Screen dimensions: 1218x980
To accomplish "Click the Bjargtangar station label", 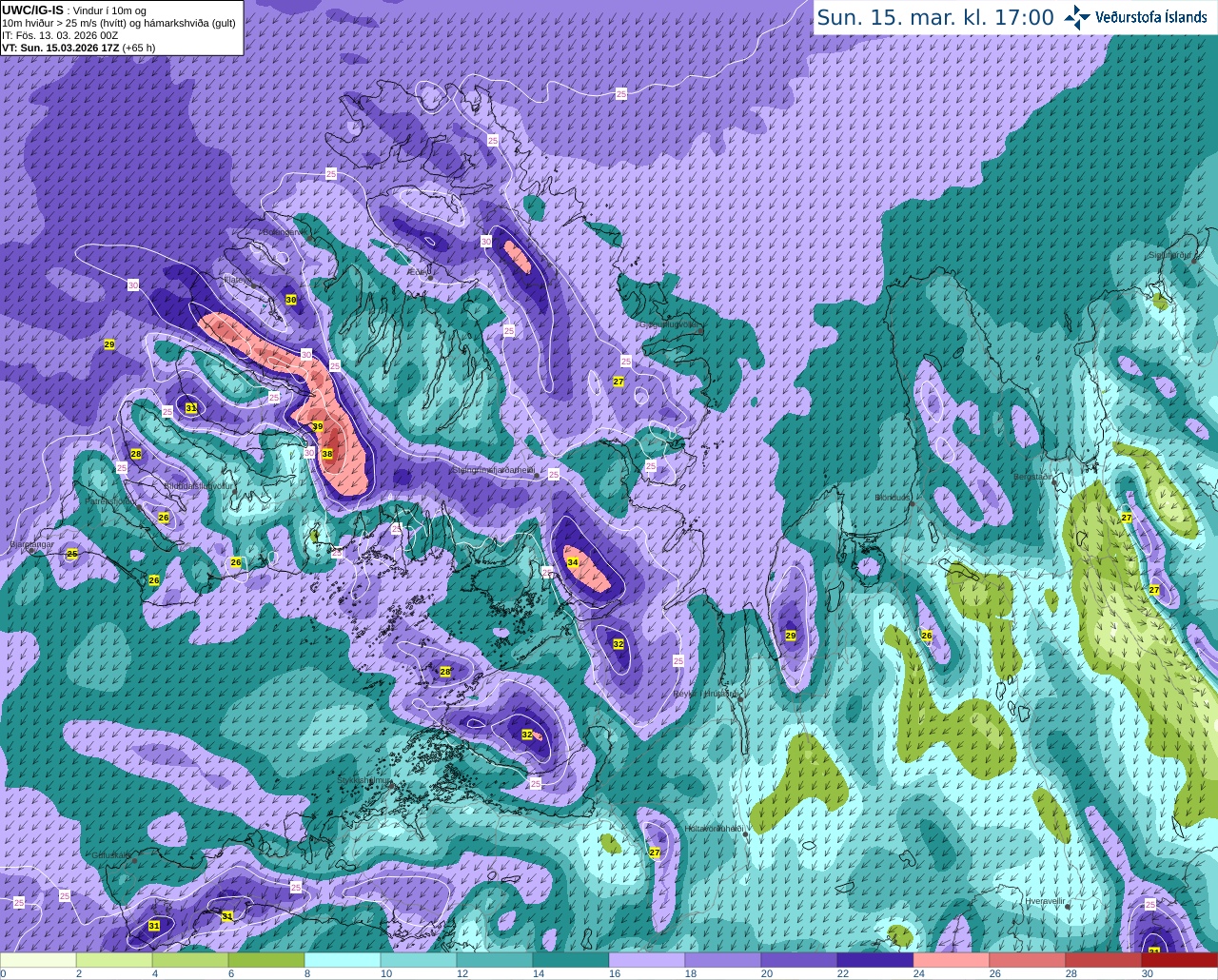I will tap(29, 544).
